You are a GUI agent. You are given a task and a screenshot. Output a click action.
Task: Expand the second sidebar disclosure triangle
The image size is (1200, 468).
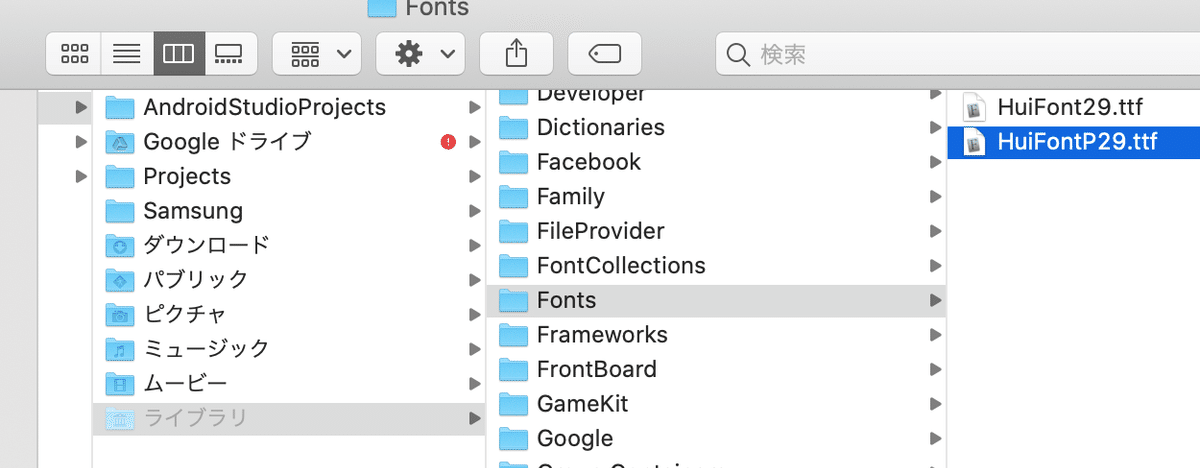click(x=81, y=142)
